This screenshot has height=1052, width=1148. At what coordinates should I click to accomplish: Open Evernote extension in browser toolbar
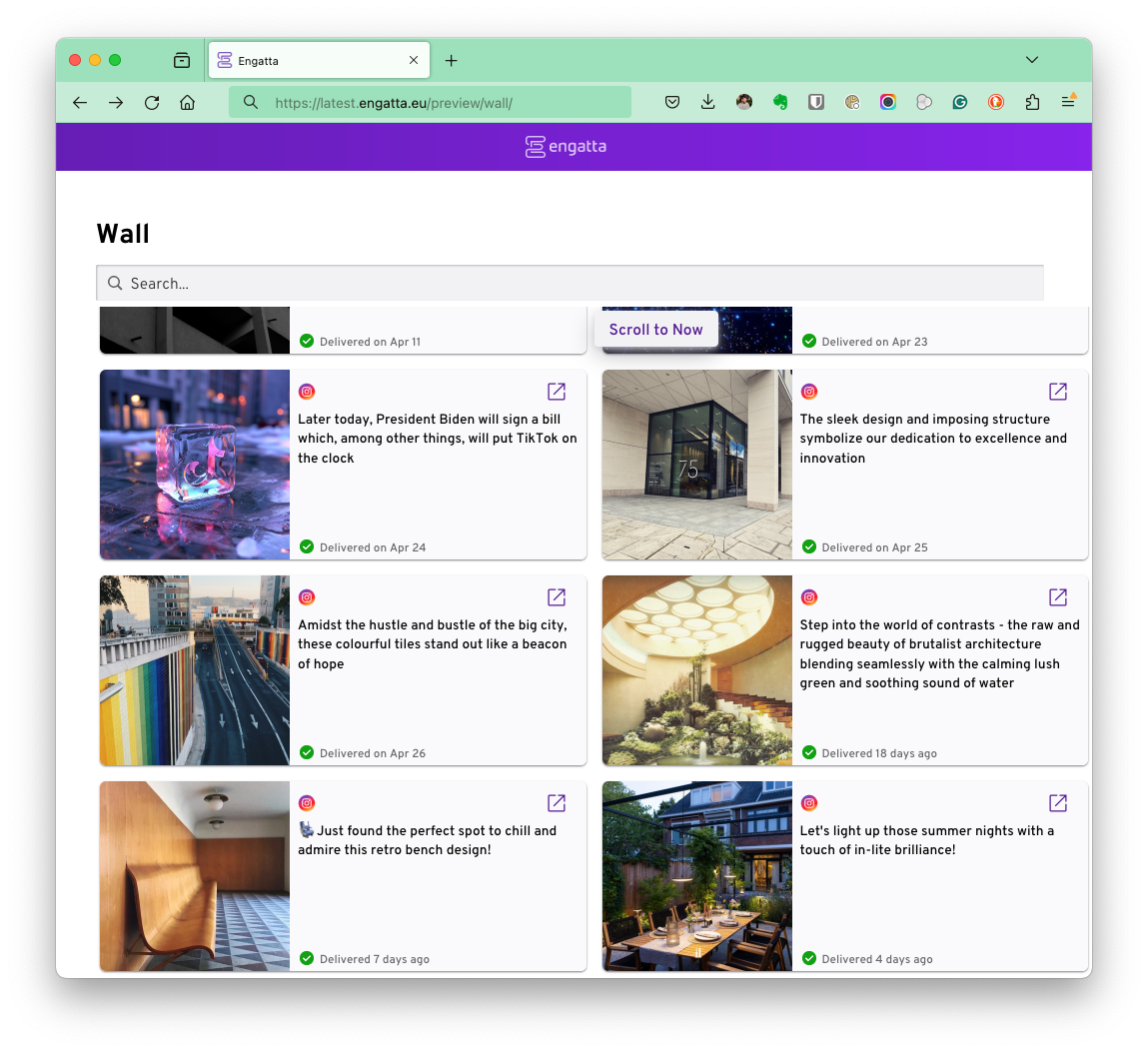coord(780,102)
